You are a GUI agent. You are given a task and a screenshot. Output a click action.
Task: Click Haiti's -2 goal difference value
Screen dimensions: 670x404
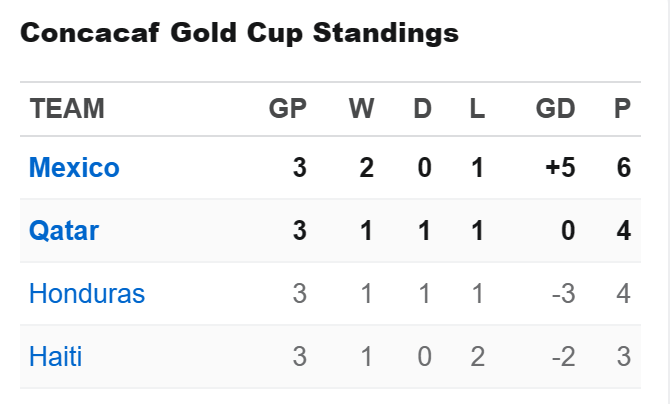562,357
